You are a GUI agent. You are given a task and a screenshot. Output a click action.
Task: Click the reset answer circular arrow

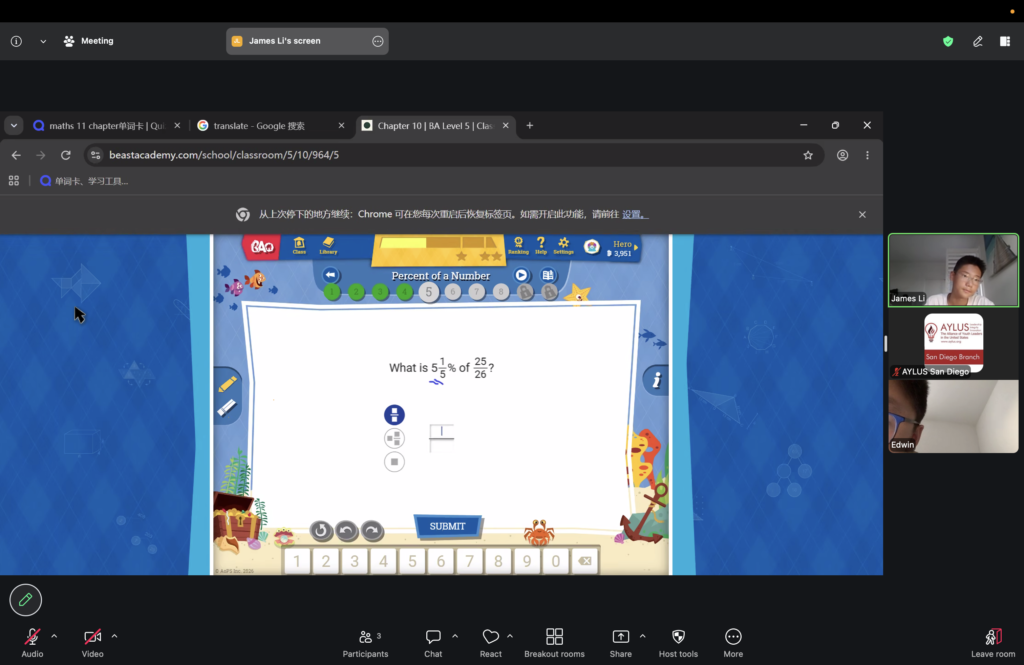321,530
